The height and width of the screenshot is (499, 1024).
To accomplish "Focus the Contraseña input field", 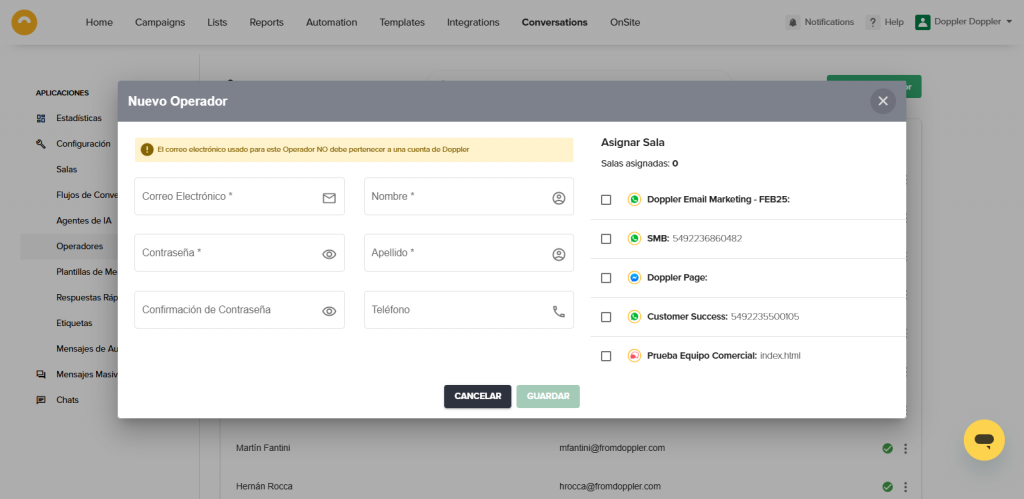I will 239,253.
